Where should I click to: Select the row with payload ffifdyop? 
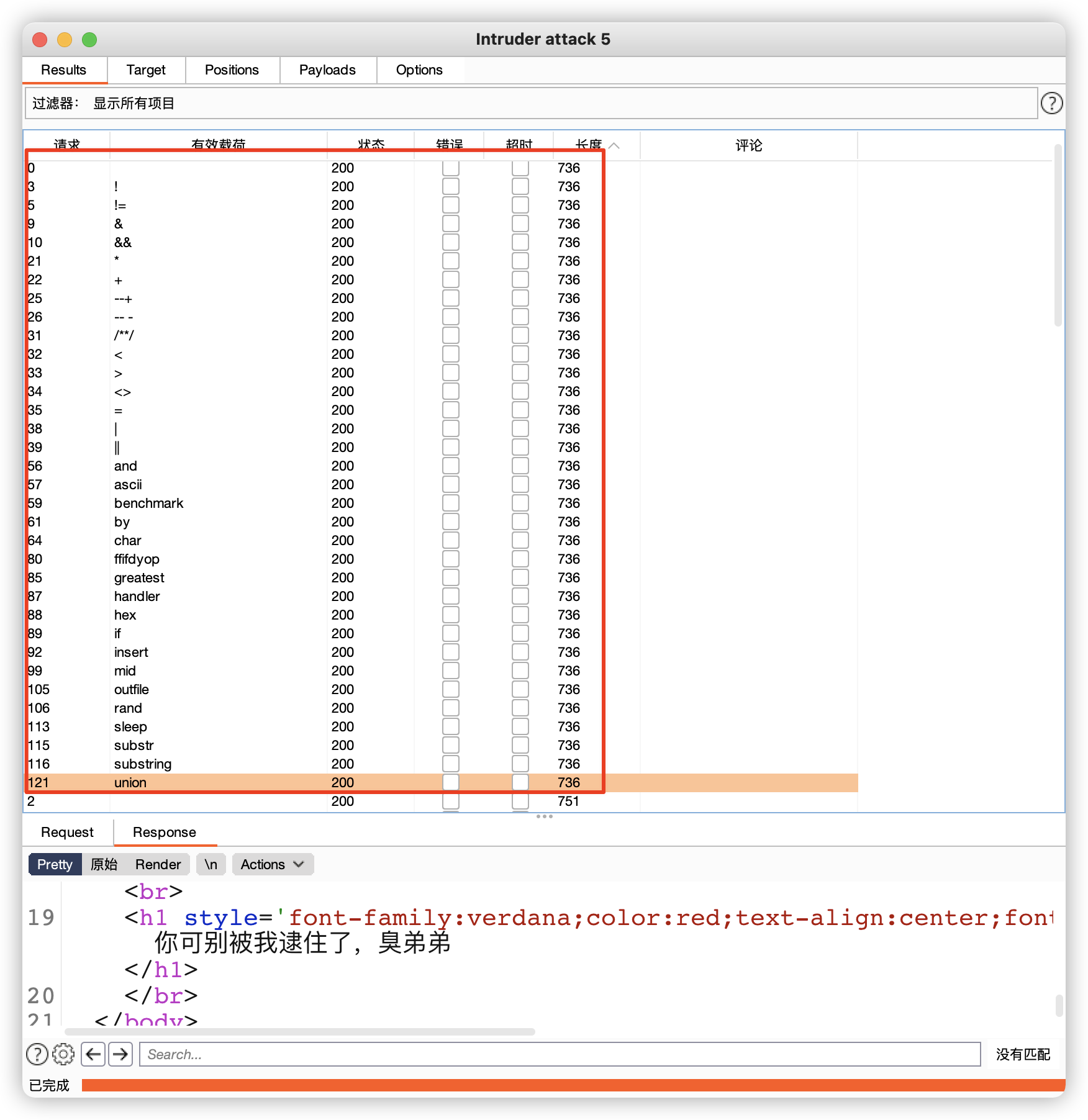tap(441, 559)
